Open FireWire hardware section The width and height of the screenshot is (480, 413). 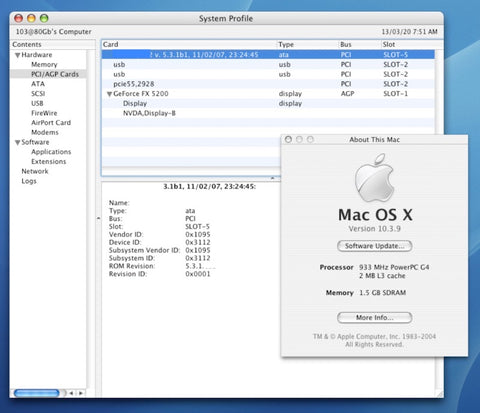click(44, 113)
